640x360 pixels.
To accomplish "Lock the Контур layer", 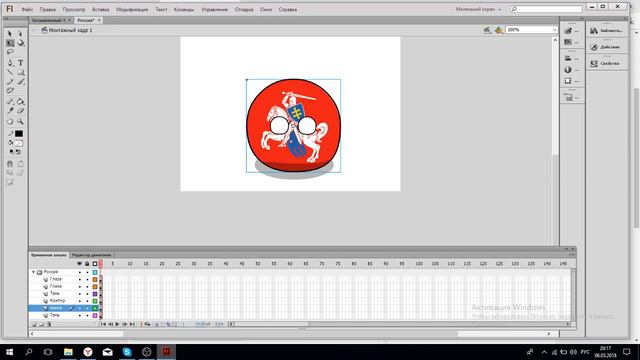I will (x=87, y=301).
